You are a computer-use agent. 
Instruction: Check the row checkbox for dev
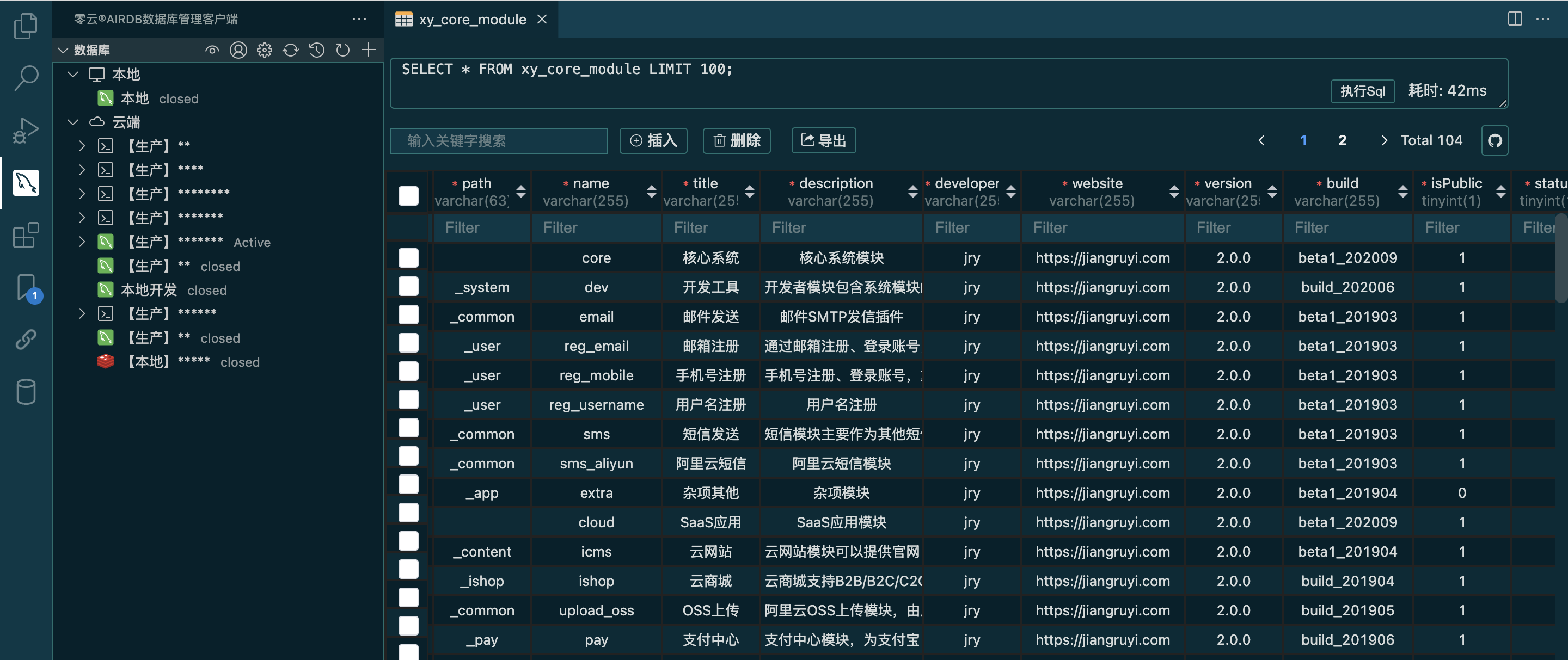(408, 286)
